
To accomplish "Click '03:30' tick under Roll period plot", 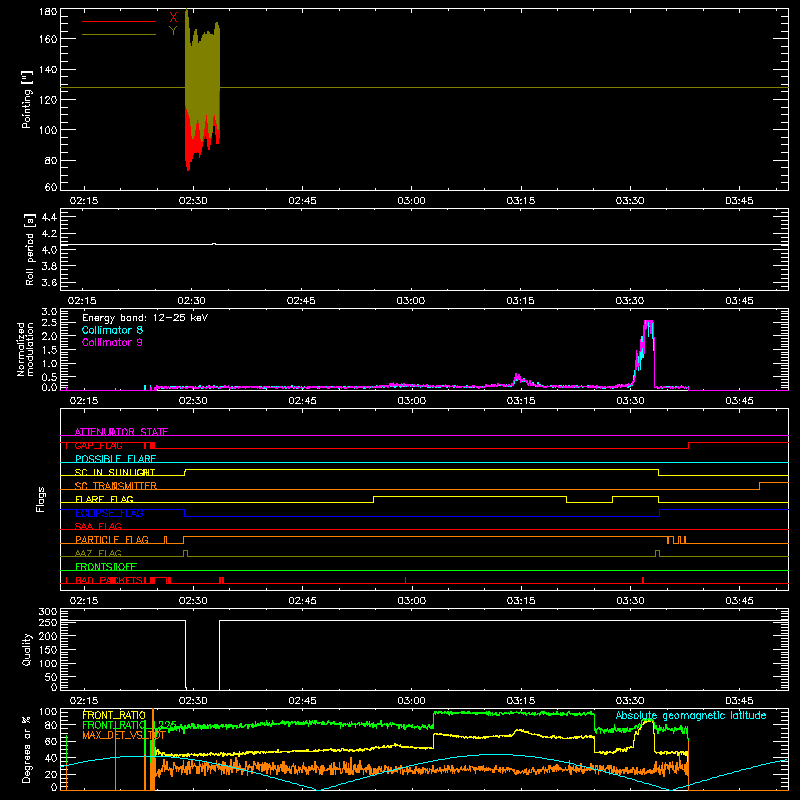I will (630, 301).
